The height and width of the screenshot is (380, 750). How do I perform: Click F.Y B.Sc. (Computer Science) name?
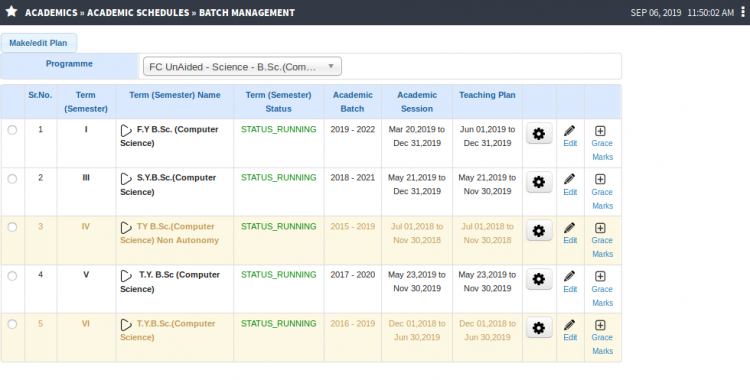[170, 136]
